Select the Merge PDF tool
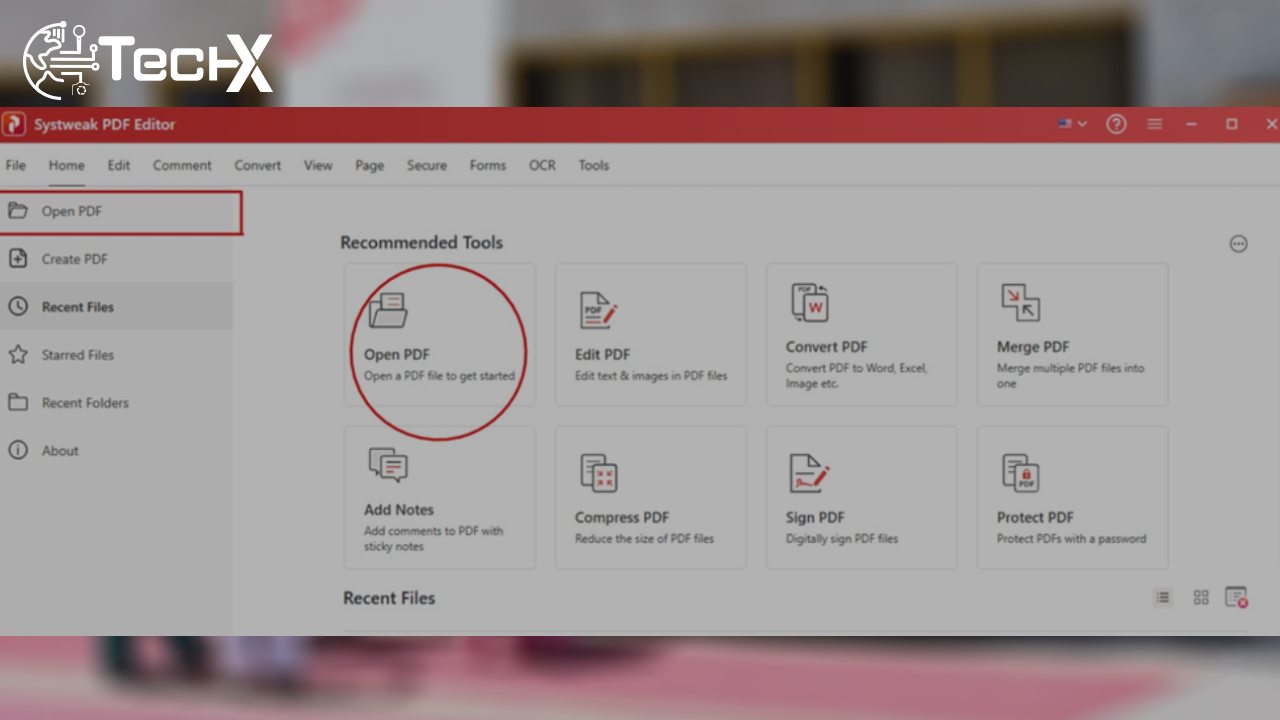 pyautogui.click(x=1071, y=334)
